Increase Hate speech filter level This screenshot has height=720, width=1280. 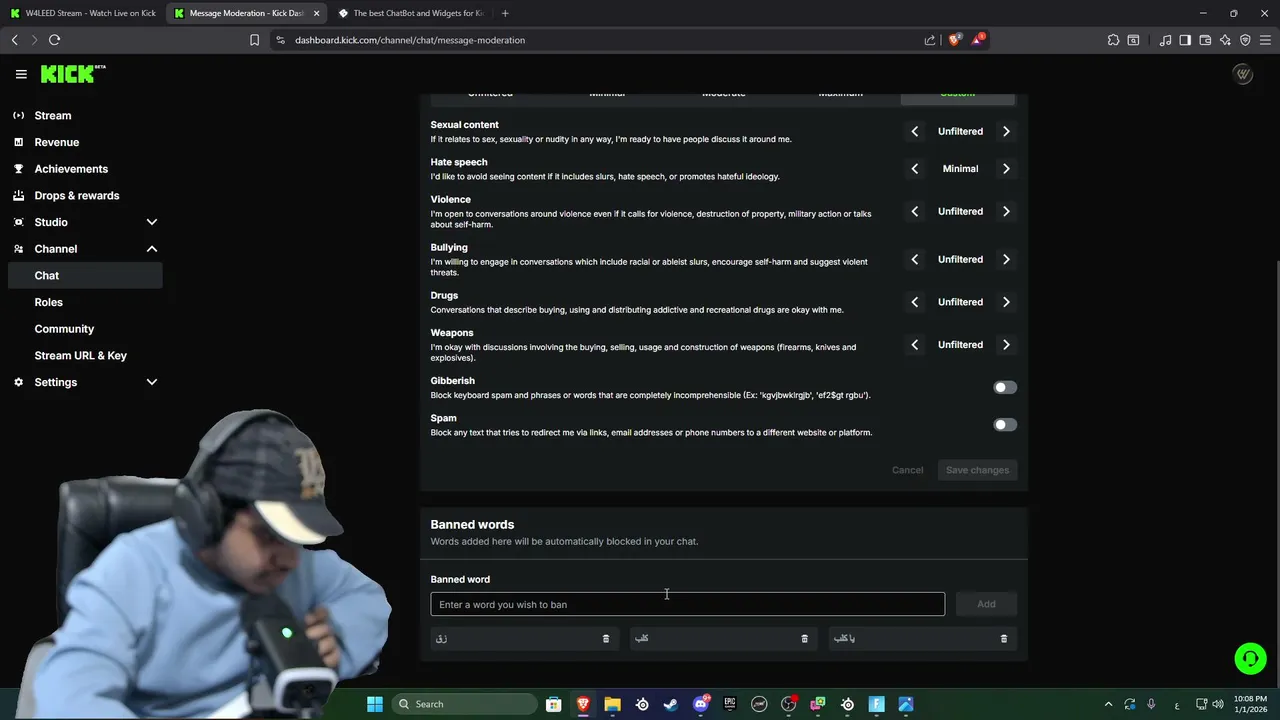(x=1006, y=169)
